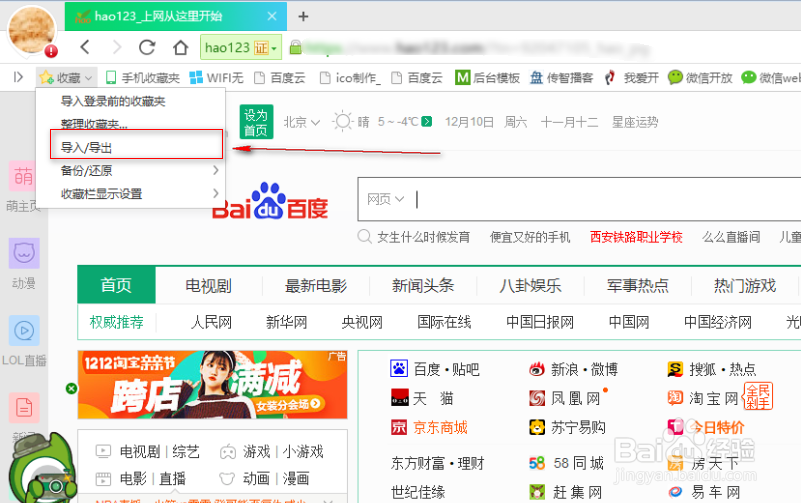Screen dimensions: 801x503
Task: Switch to the 热门游戏 tab
Action: coord(745,285)
